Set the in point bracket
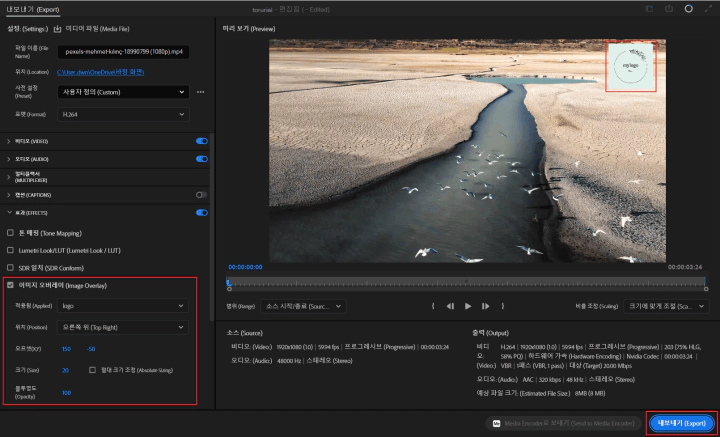This screenshot has width=720, height=437. click(x=433, y=306)
